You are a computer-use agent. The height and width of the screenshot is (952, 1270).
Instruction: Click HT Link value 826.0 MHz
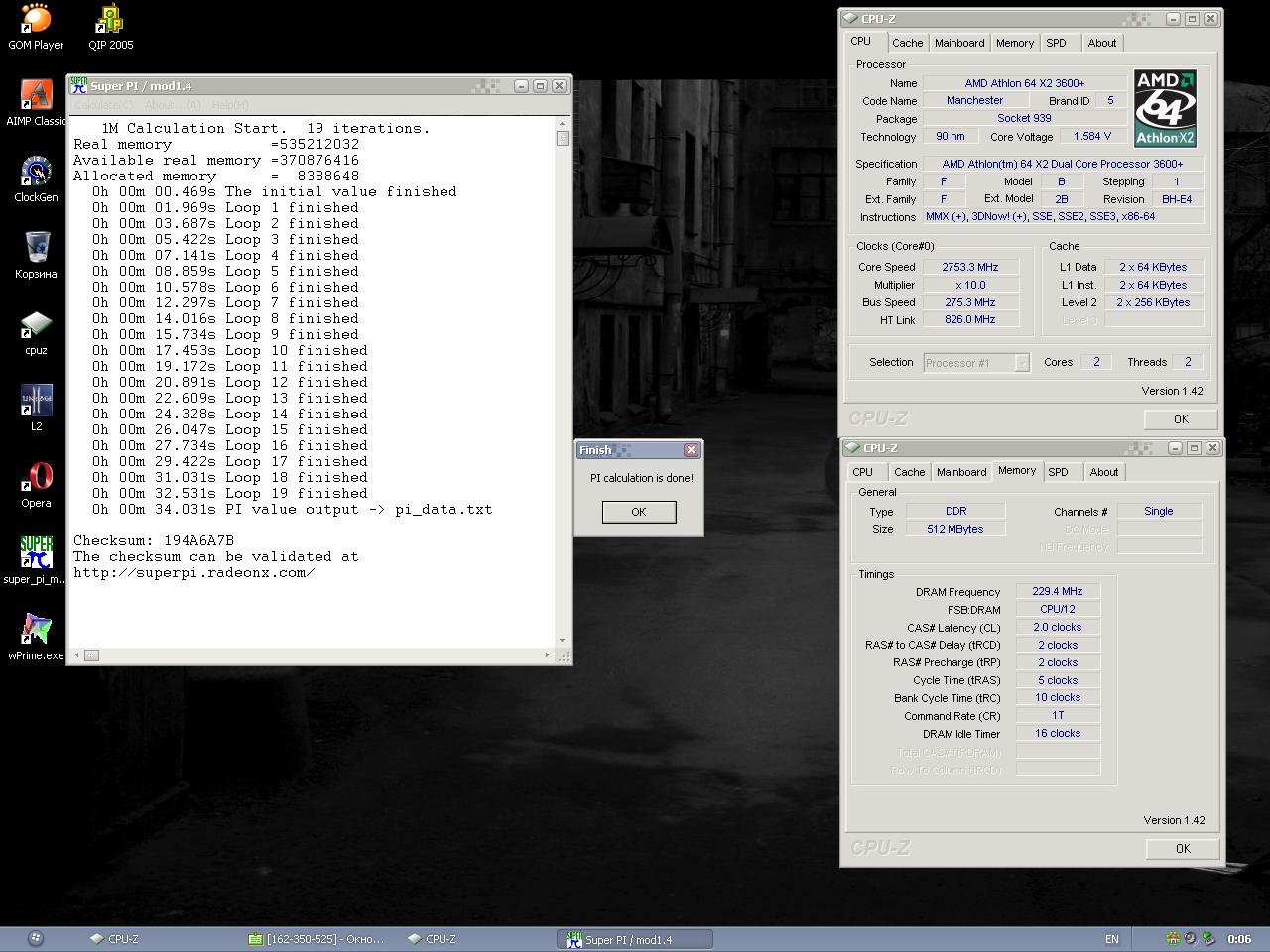point(969,319)
